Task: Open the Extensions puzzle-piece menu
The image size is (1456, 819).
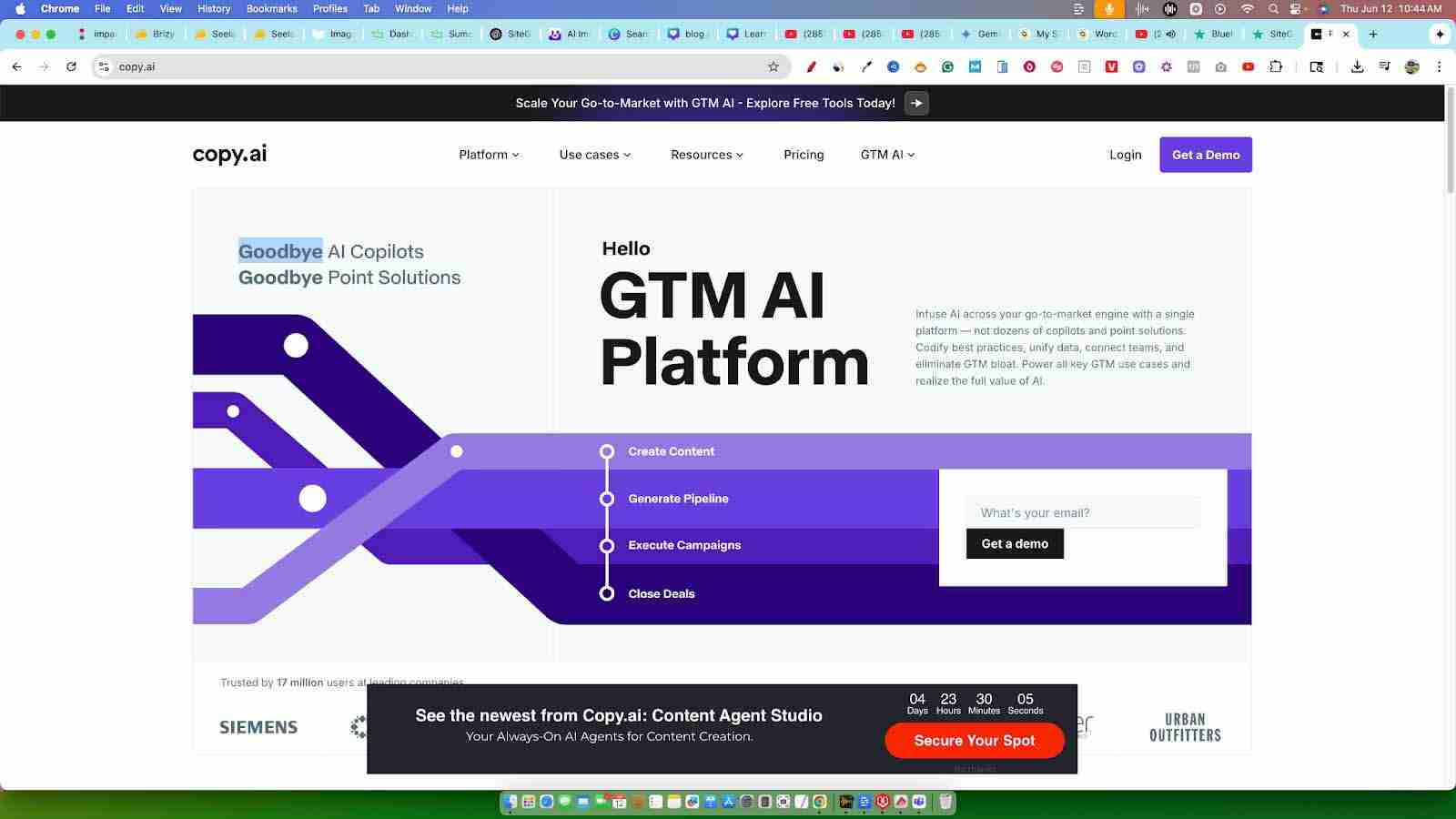Action: click(x=1276, y=66)
